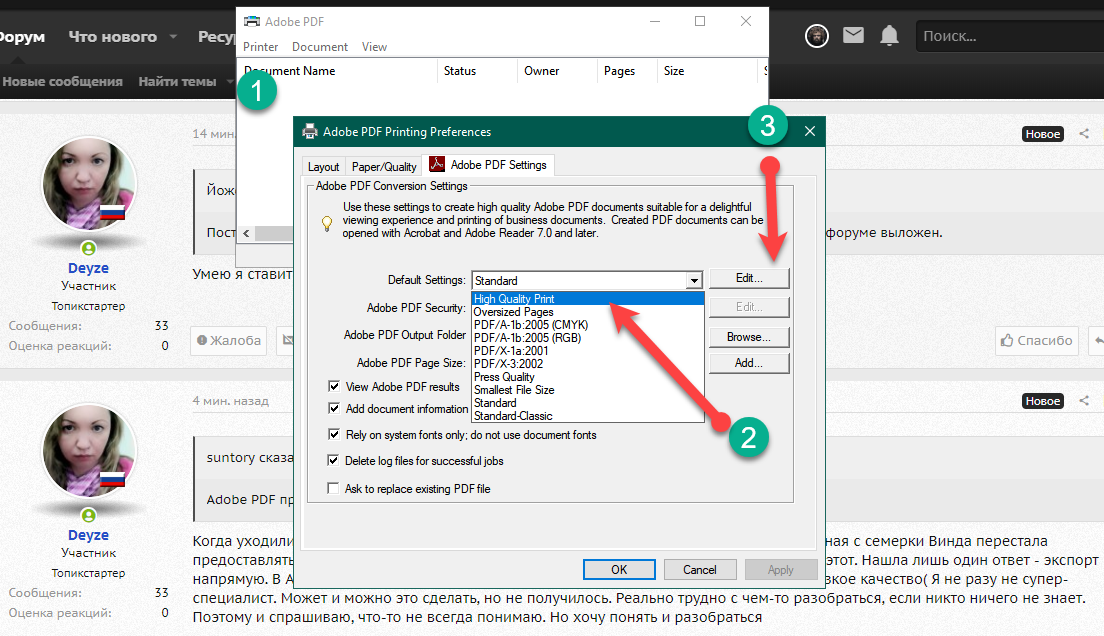This screenshot has width=1104, height=636.
Task: Select Oversized Pages from the list
Action: click(588, 311)
